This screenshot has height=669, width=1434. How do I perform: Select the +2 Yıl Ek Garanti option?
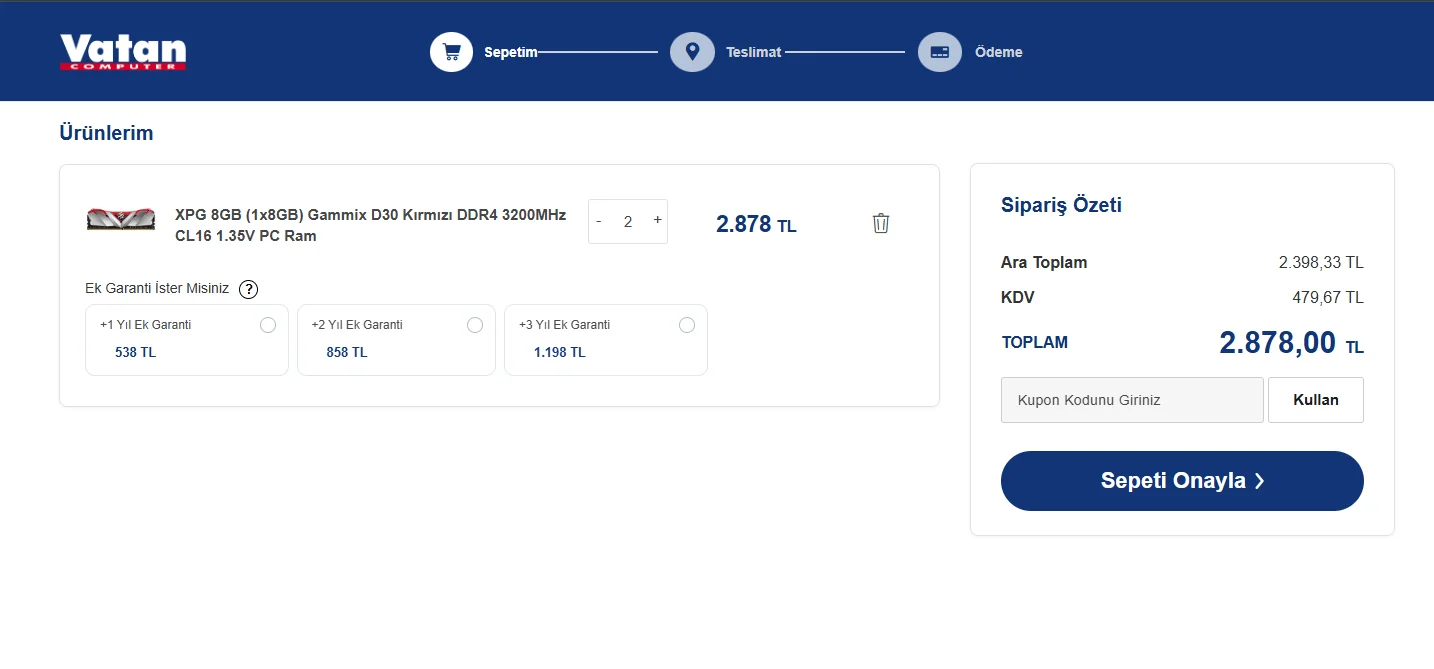pyautogui.click(x=396, y=340)
